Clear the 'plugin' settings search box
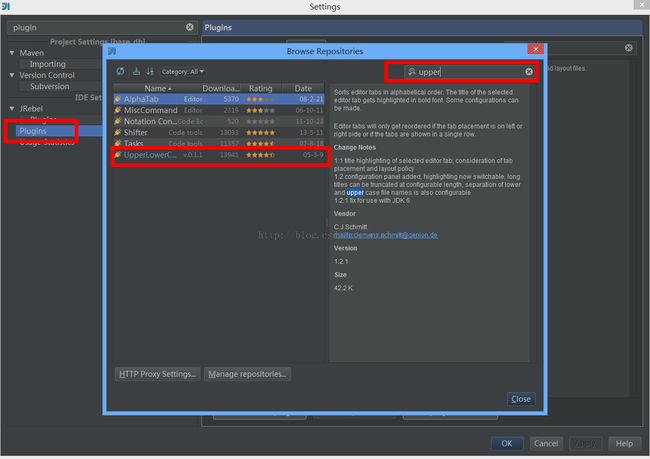The height and width of the screenshot is (459, 650). click(x=189, y=27)
